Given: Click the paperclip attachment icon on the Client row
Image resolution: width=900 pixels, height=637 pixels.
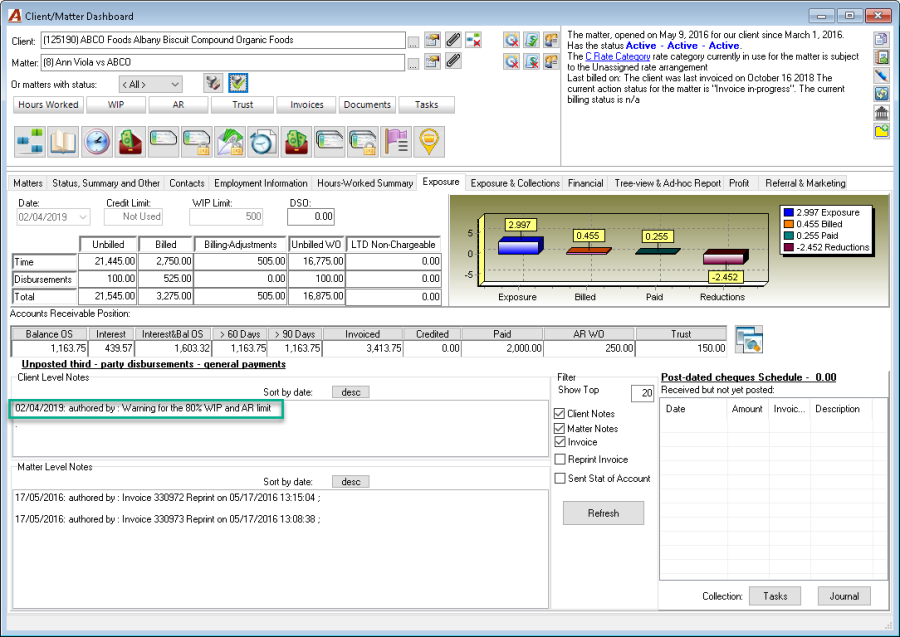Looking at the screenshot, I should [x=453, y=40].
